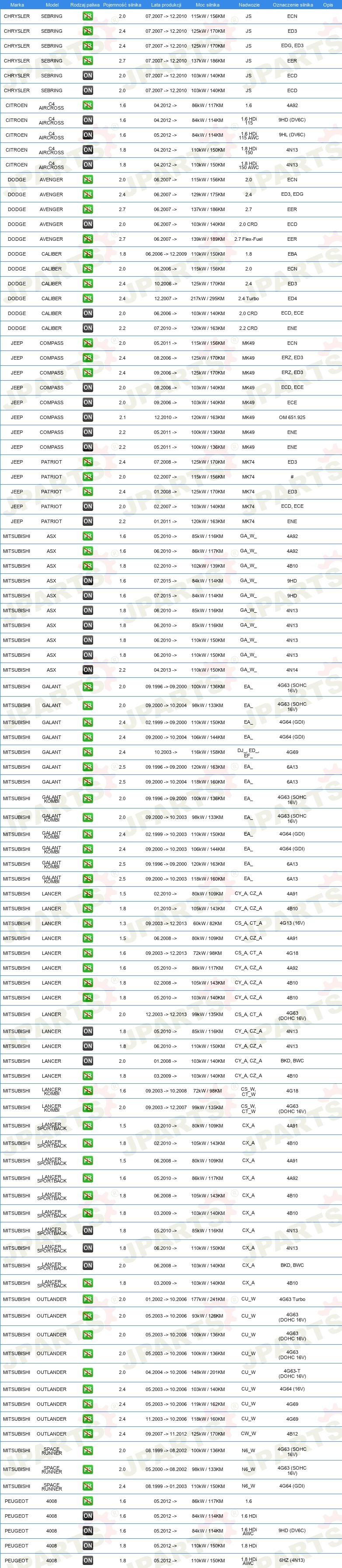Image resolution: width=342 pixels, height=1568 pixels.
Task: Click petrol icon in Chrysler Sebring 2.7 EER row
Action: pyautogui.click(x=88, y=61)
